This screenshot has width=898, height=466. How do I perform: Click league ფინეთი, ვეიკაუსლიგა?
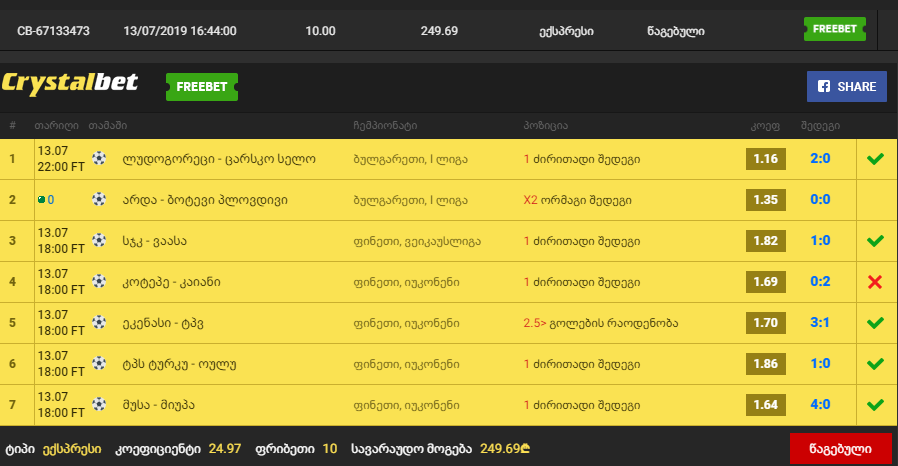coord(417,242)
